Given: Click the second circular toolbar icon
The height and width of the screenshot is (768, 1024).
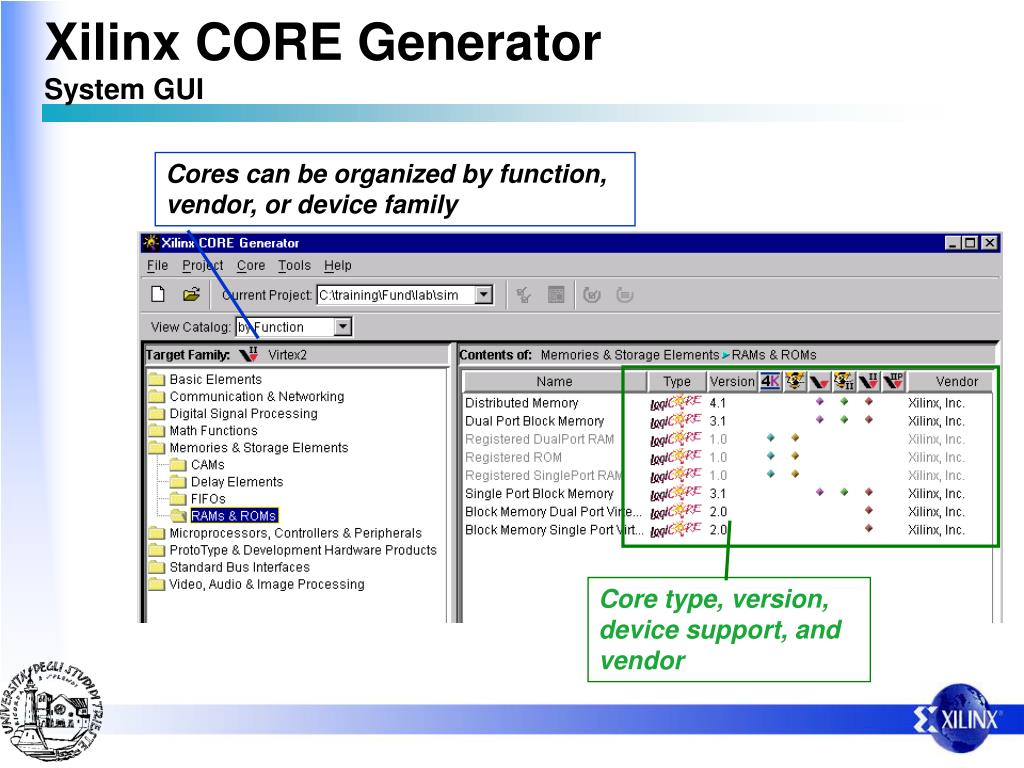Looking at the screenshot, I should pyautogui.click(x=624, y=295).
